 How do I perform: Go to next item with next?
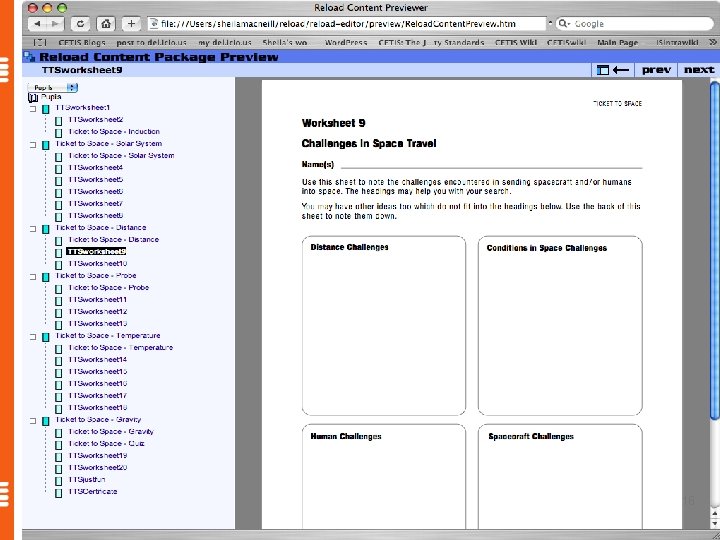point(699,70)
